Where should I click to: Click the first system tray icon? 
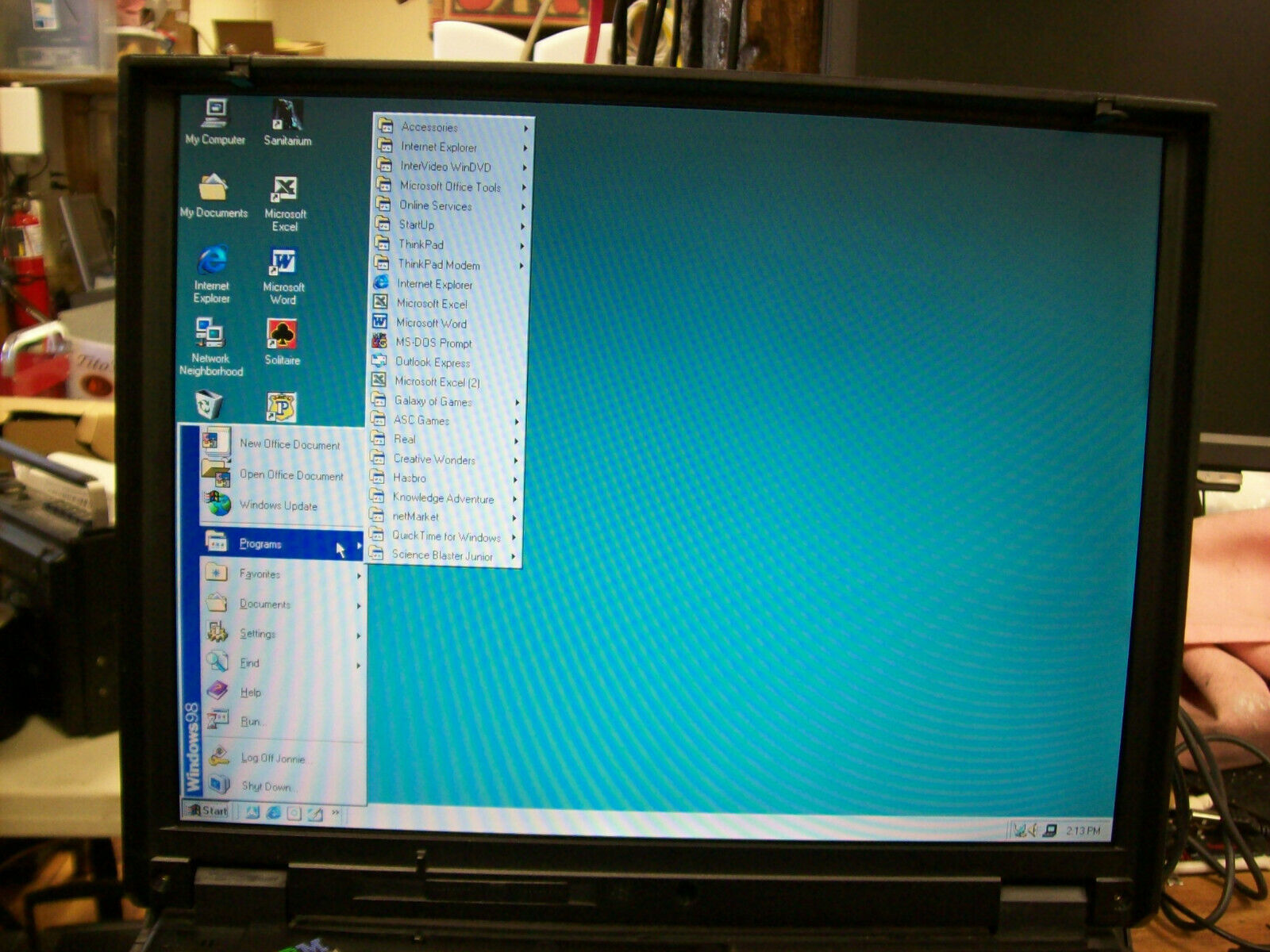pyautogui.click(x=1019, y=831)
